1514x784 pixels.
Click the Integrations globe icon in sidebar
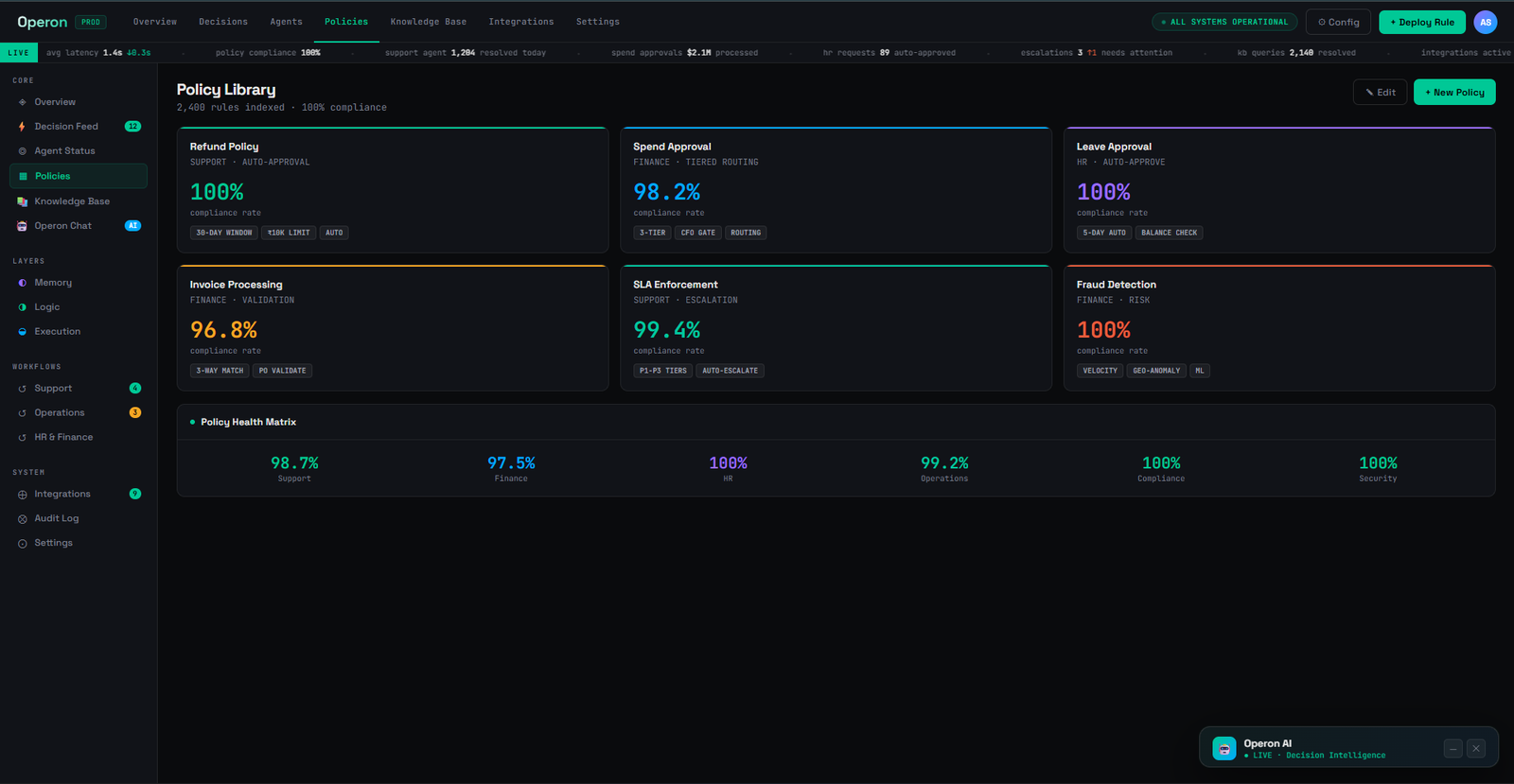pyautogui.click(x=22, y=495)
